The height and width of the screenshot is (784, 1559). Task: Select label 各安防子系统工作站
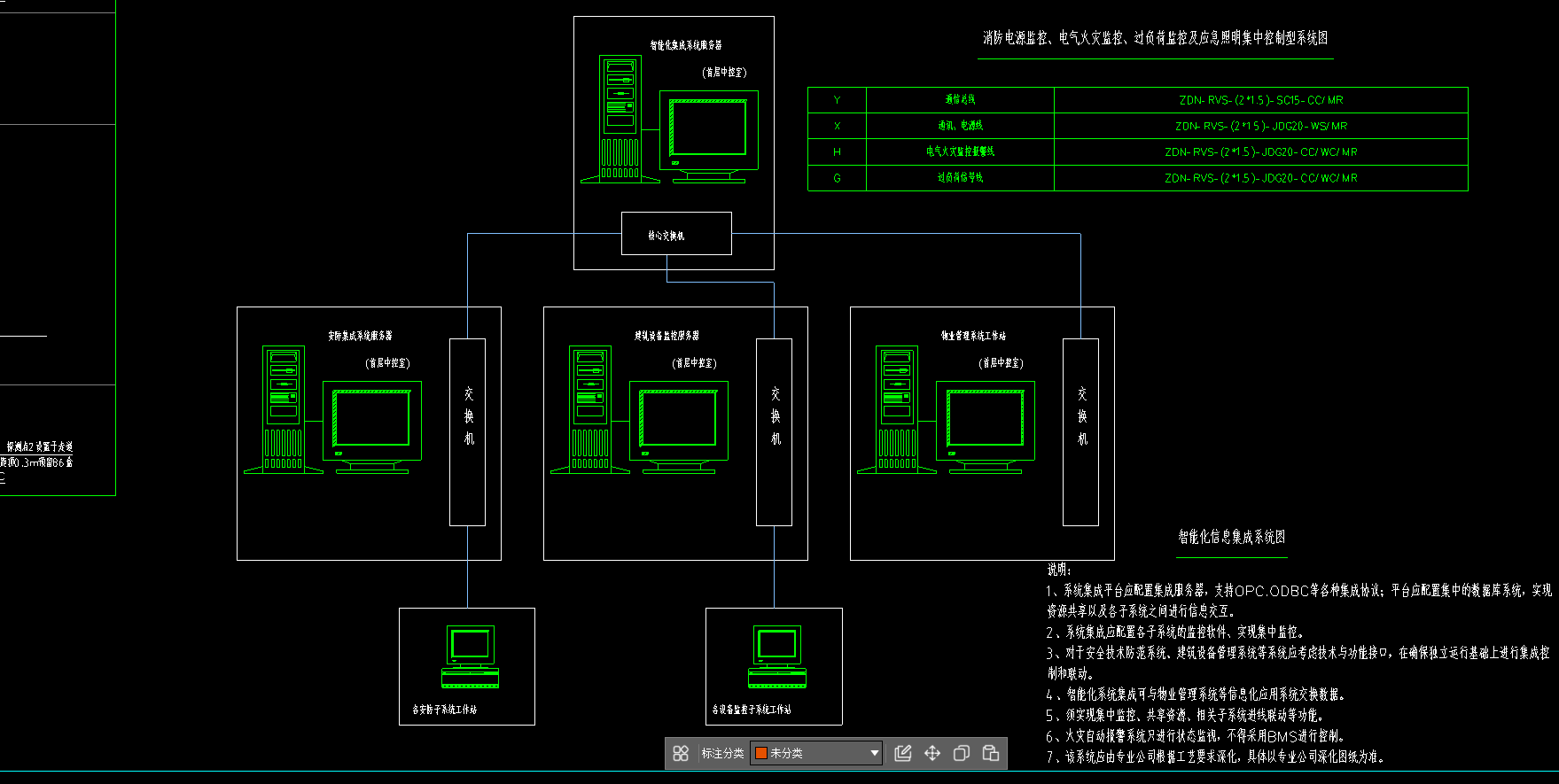[444, 710]
